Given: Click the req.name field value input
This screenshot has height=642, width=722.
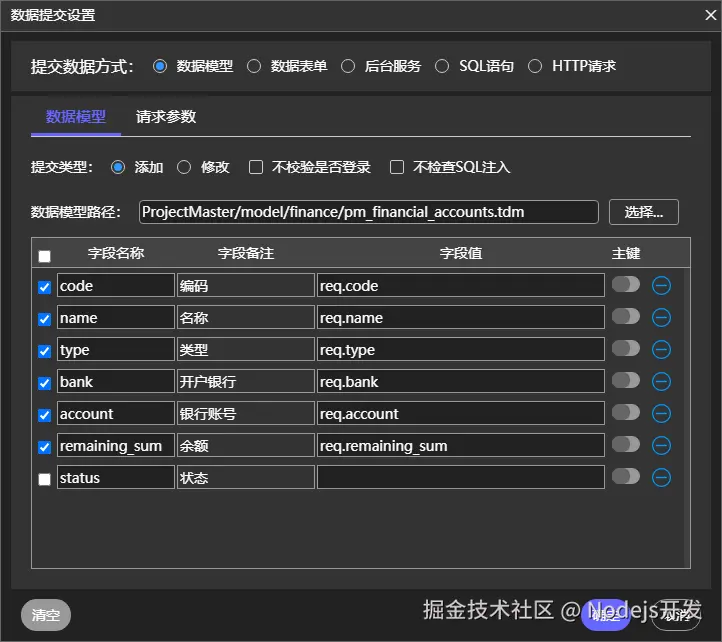Looking at the screenshot, I should click(461, 317).
